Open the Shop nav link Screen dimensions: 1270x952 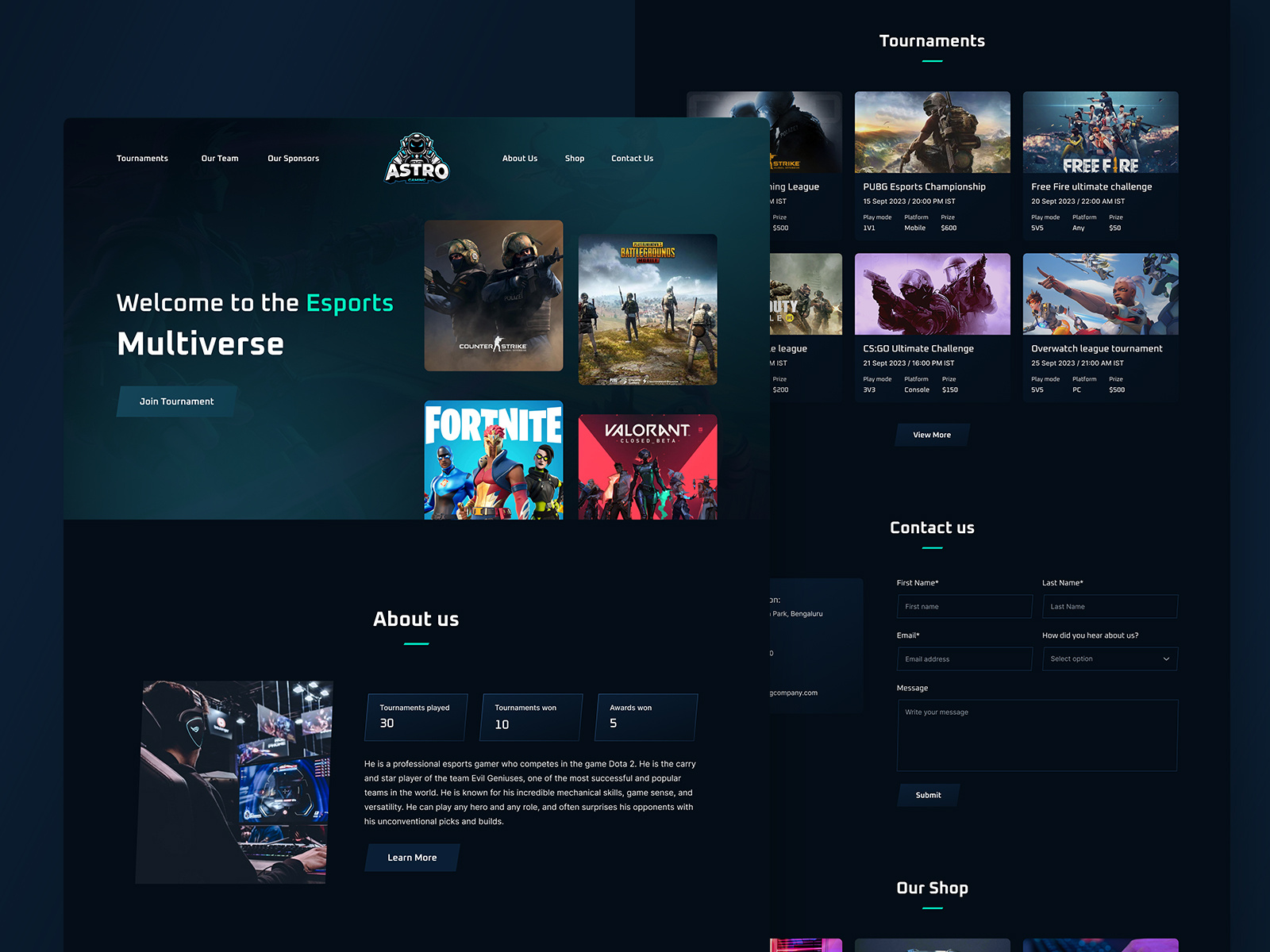(x=575, y=159)
